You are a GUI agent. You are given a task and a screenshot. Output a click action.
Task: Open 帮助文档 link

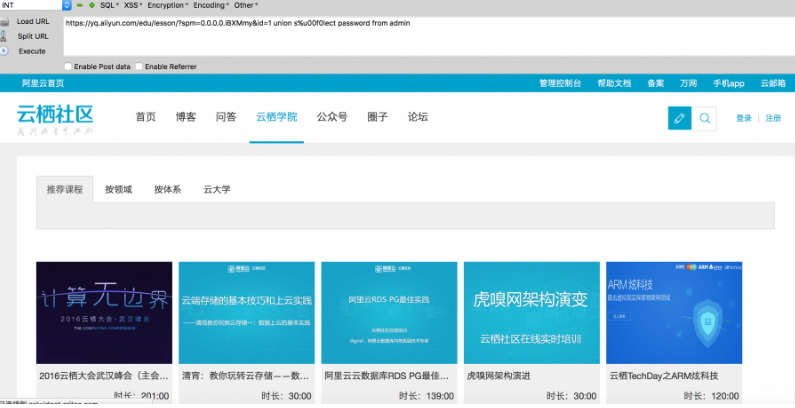pyautogui.click(x=614, y=84)
